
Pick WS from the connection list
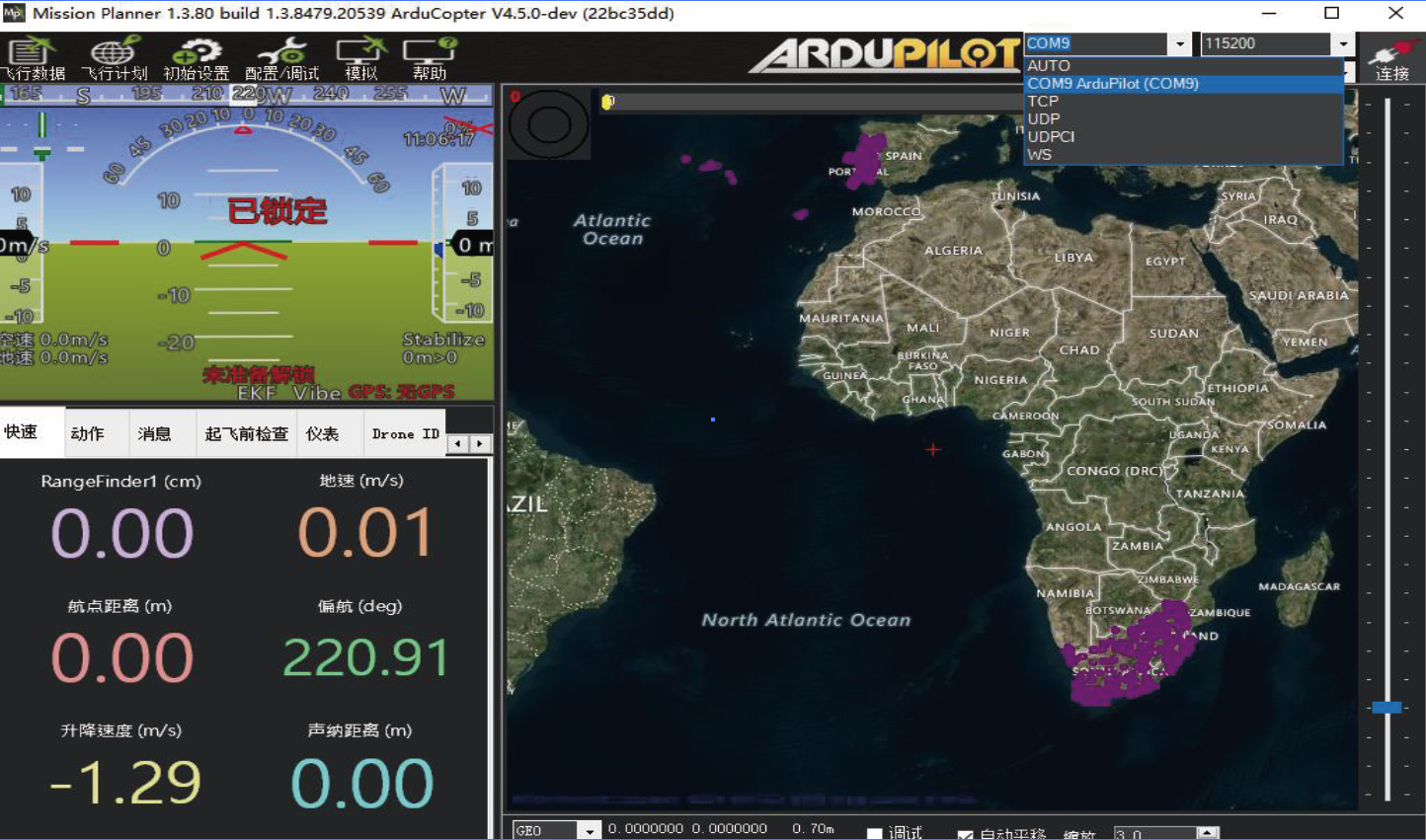click(x=1184, y=155)
